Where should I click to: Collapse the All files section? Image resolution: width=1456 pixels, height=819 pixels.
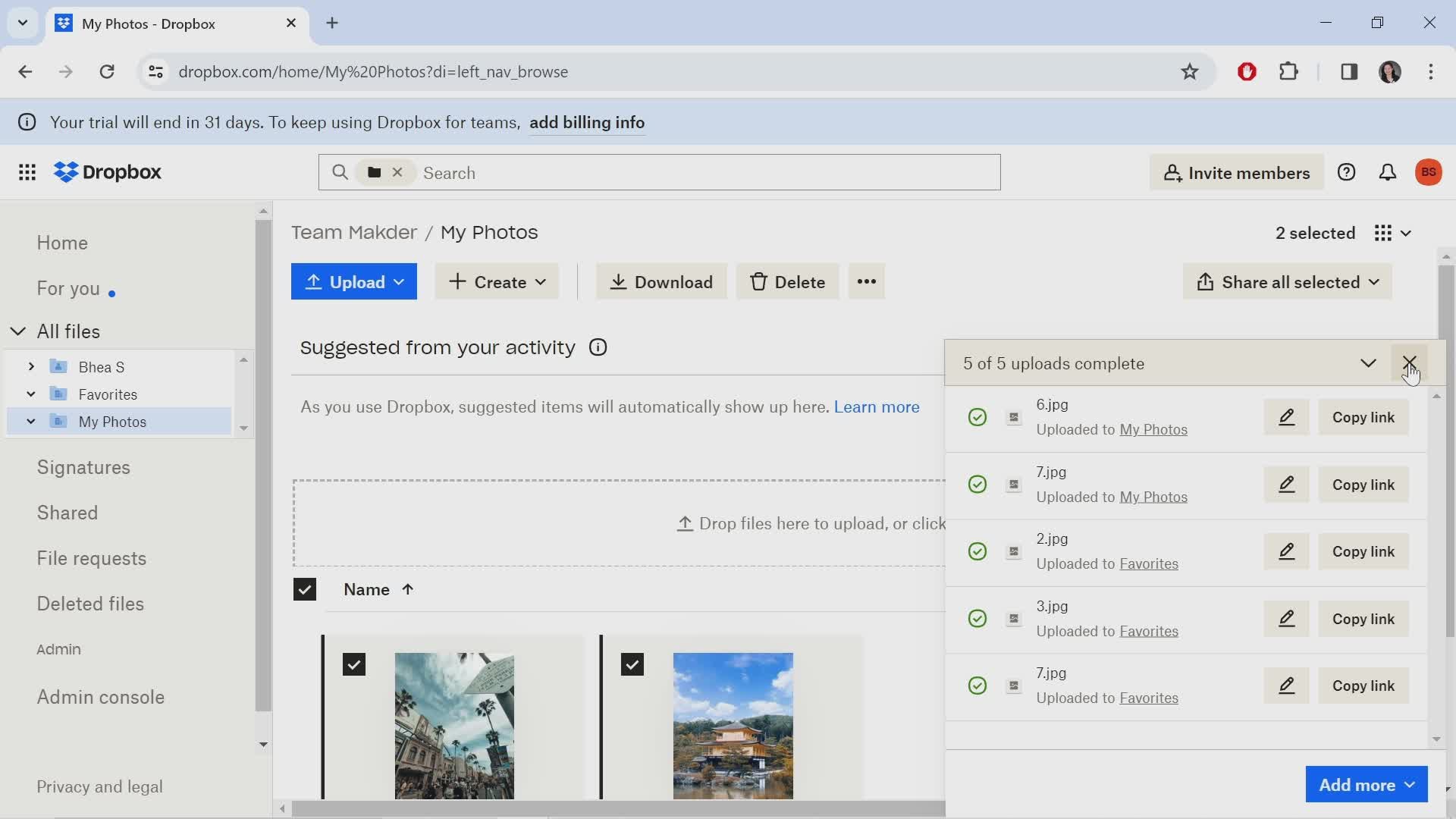point(18,331)
